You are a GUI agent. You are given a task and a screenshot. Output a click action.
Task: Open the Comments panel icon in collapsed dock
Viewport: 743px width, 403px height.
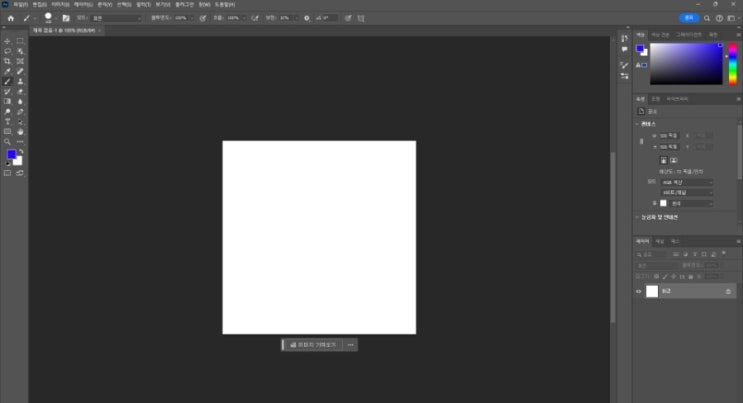click(625, 49)
